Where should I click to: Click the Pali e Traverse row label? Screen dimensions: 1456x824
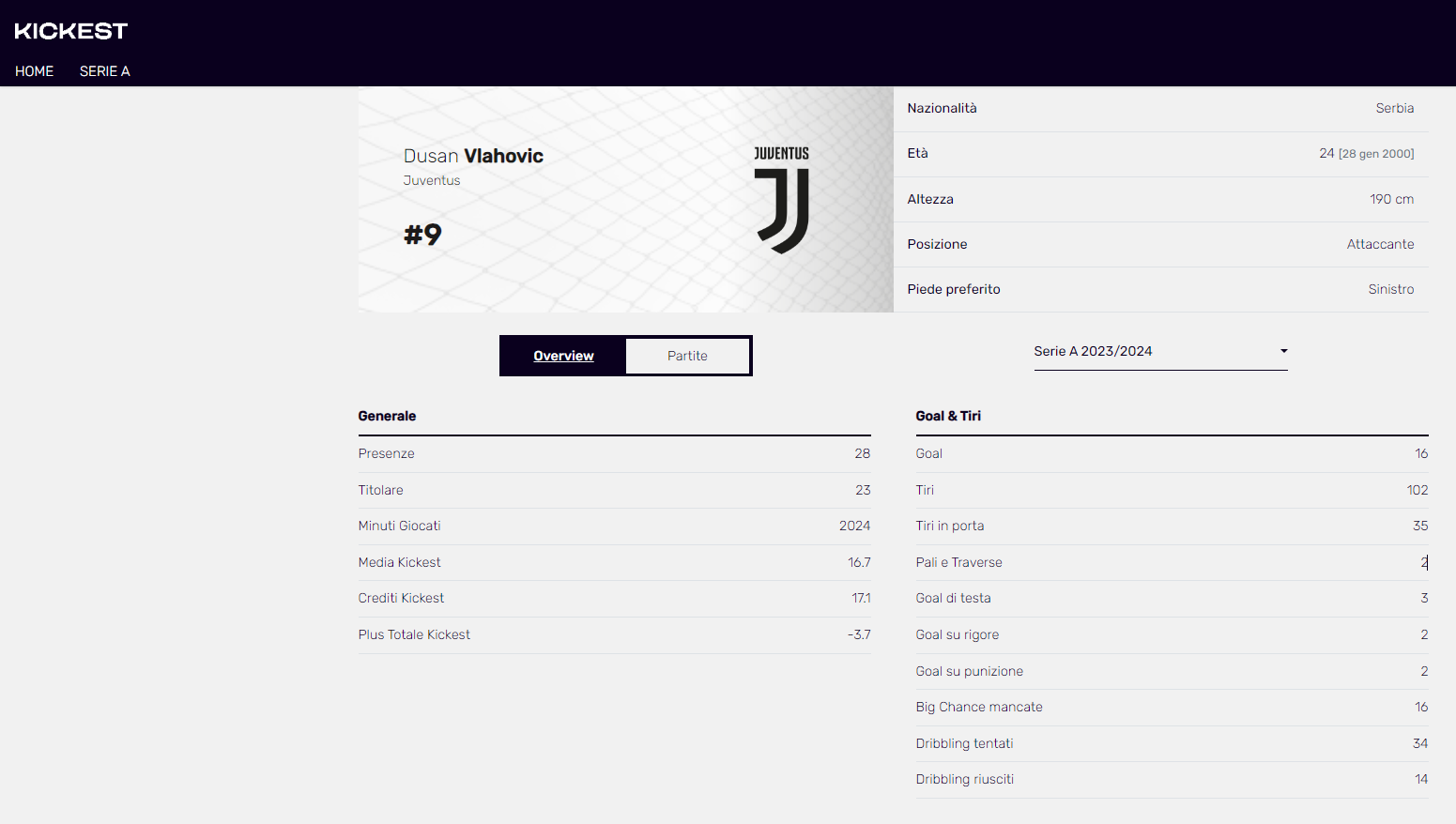coord(958,562)
